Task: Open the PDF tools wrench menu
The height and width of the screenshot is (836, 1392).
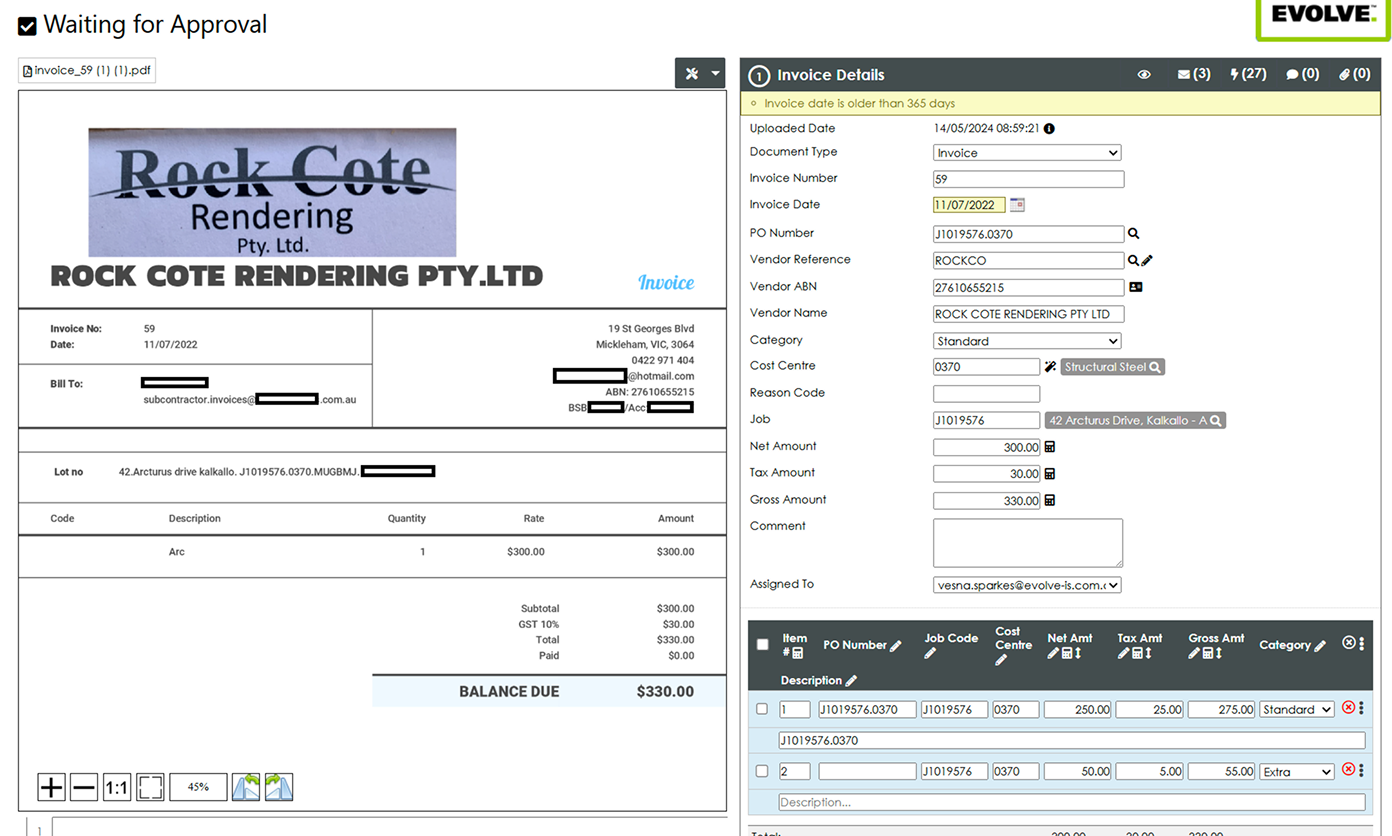Action: [700, 73]
